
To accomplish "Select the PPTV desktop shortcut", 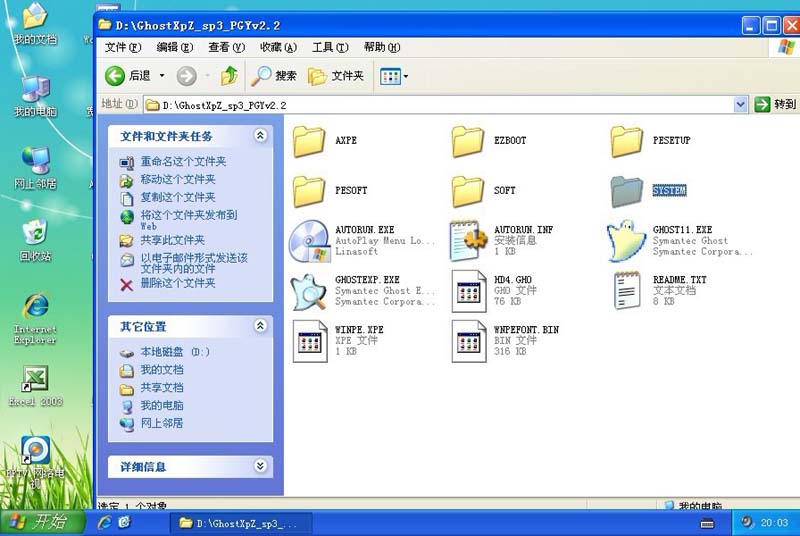I will pos(35,461).
